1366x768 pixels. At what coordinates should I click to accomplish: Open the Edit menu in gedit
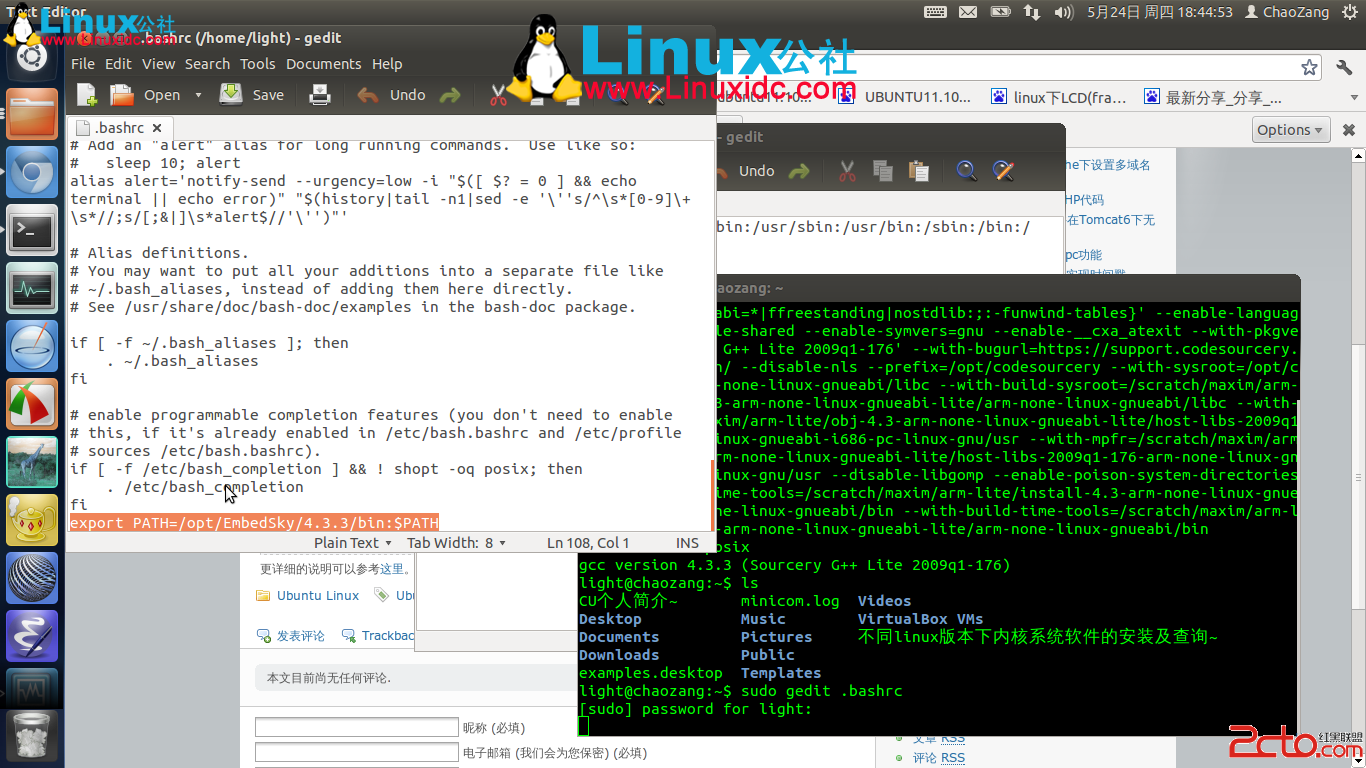point(118,64)
